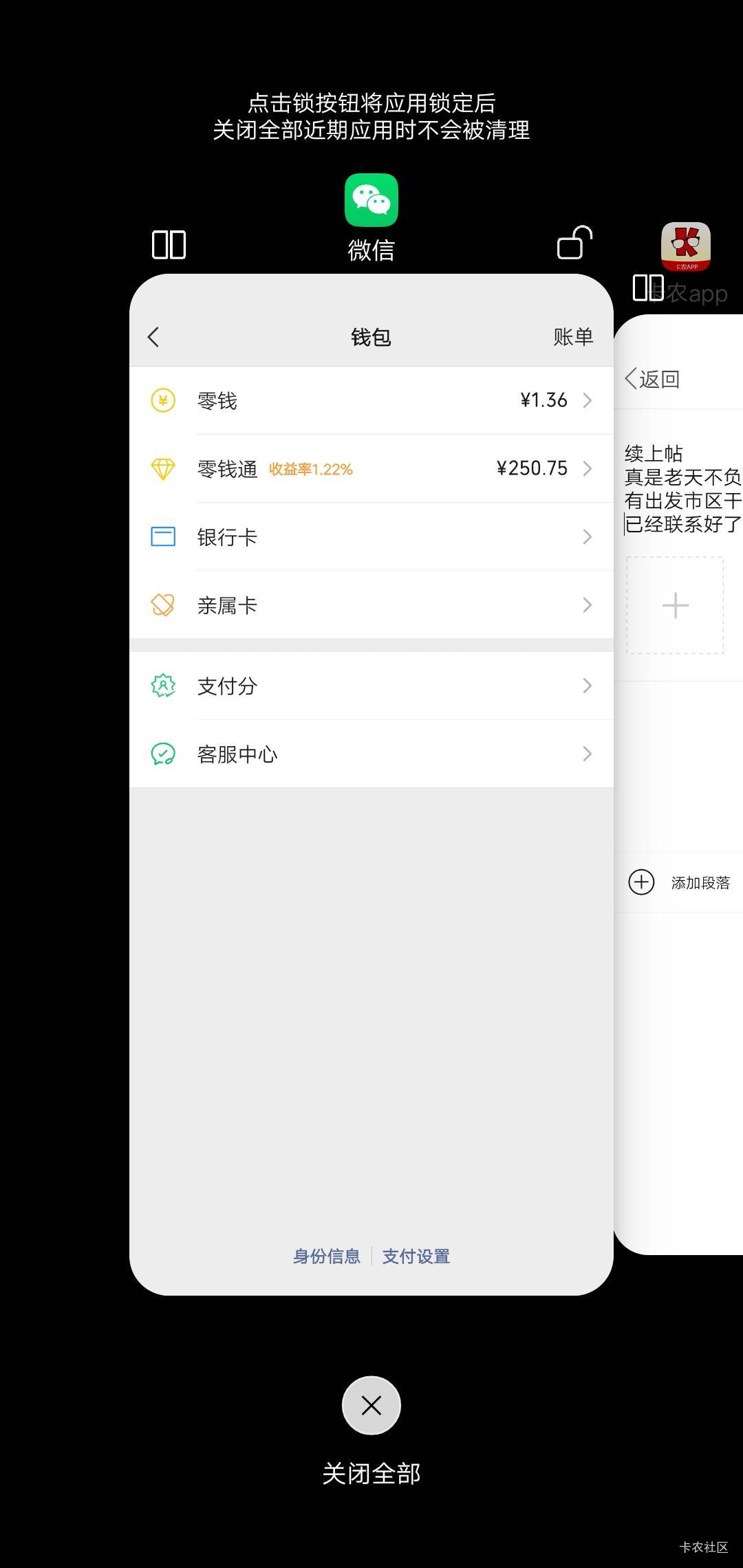
Task: Tap the 支付分 badge icon
Action: pos(163,686)
